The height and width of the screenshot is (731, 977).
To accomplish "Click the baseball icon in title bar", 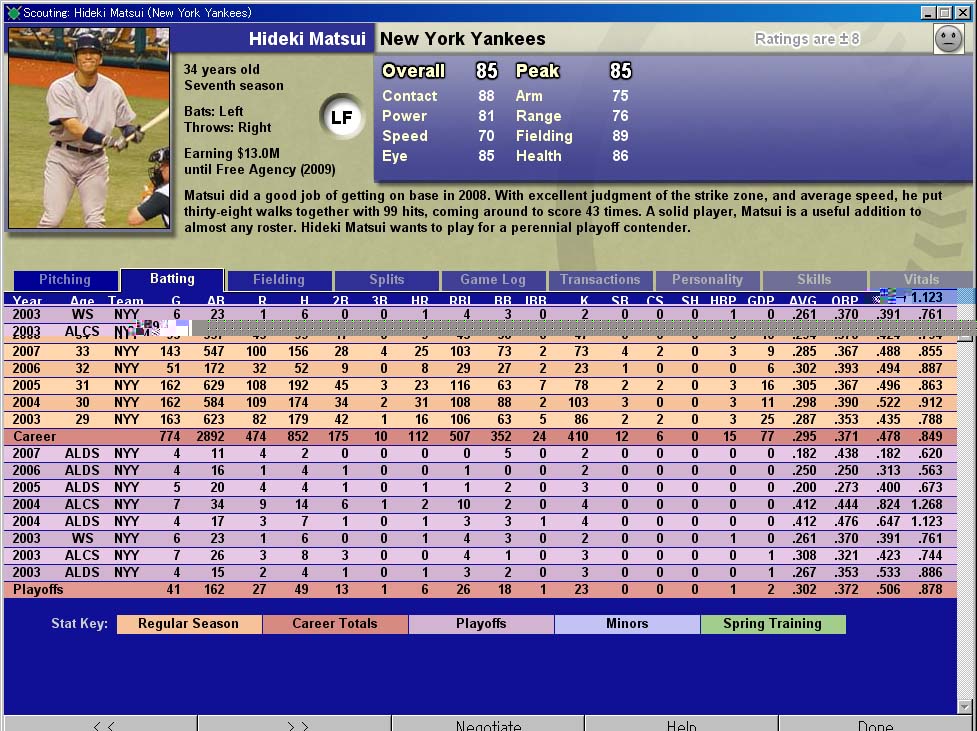I will tap(13, 12).
